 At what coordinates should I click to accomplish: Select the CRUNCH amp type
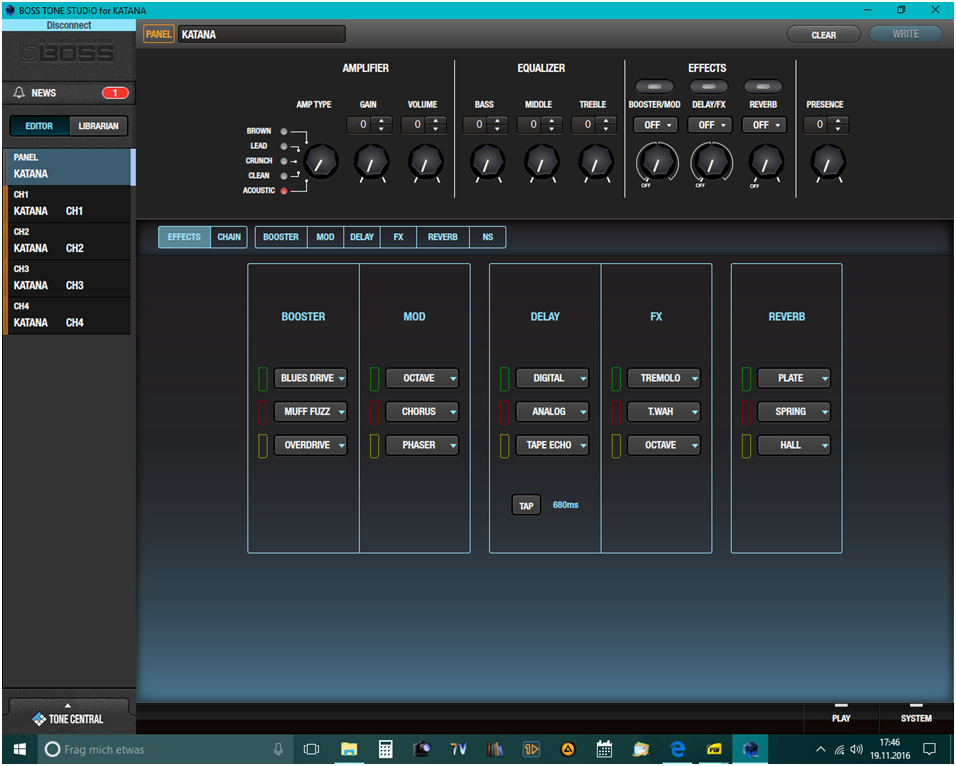coord(284,161)
